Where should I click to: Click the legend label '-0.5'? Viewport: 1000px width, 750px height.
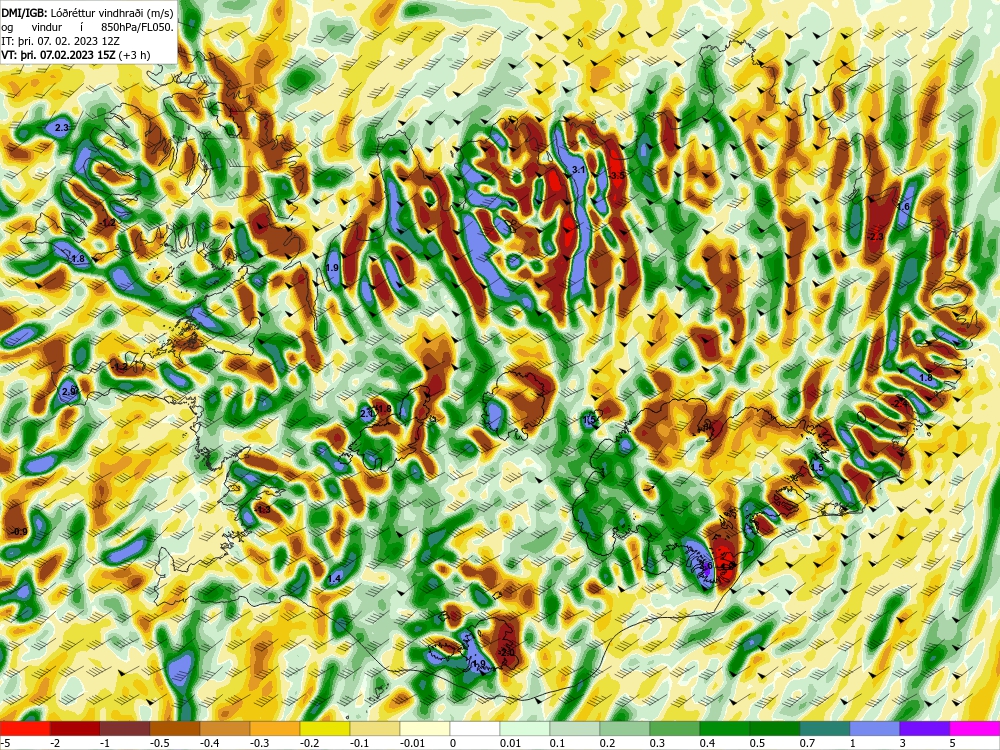click(159, 743)
